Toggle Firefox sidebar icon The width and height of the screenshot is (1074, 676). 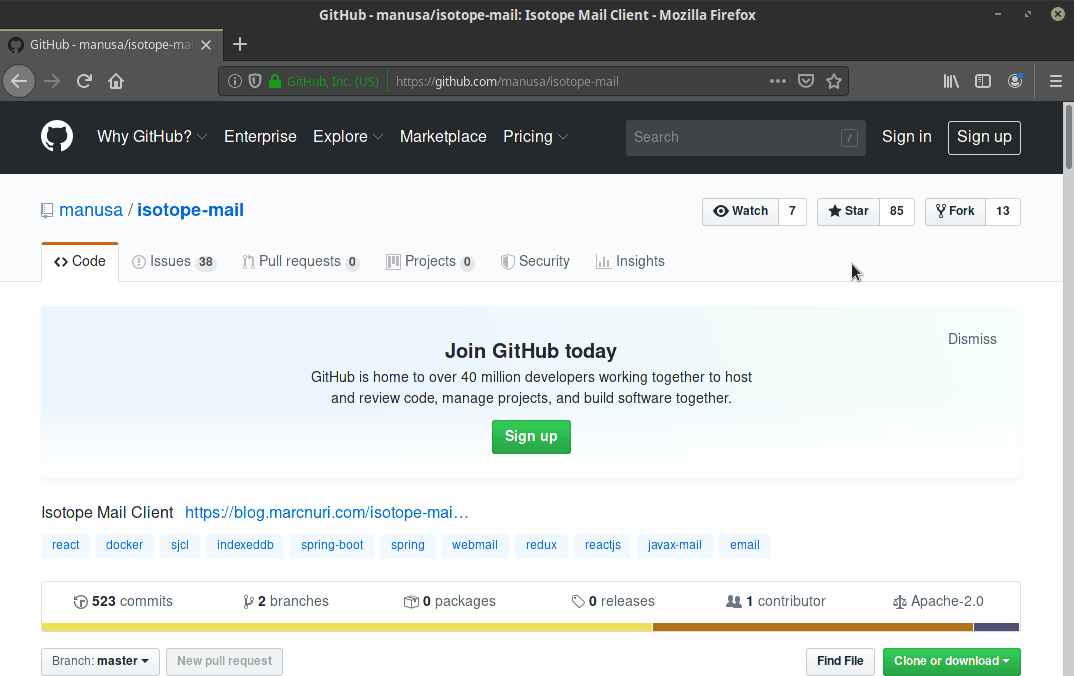click(983, 82)
